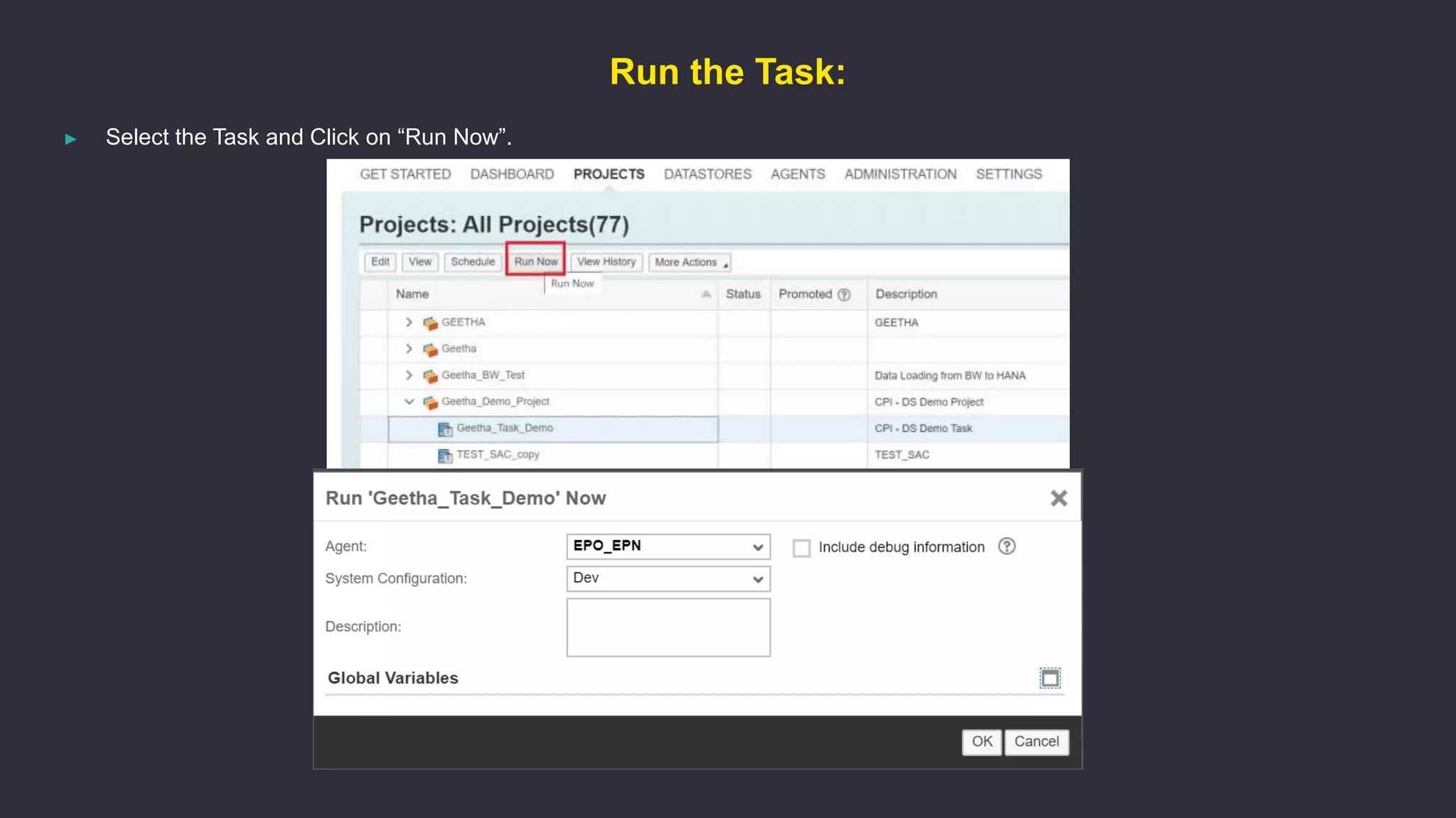Image resolution: width=1456 pixels, height=818 pixels.
Task: Open the Agent dropdown
Action: click(x=758, y=547)
